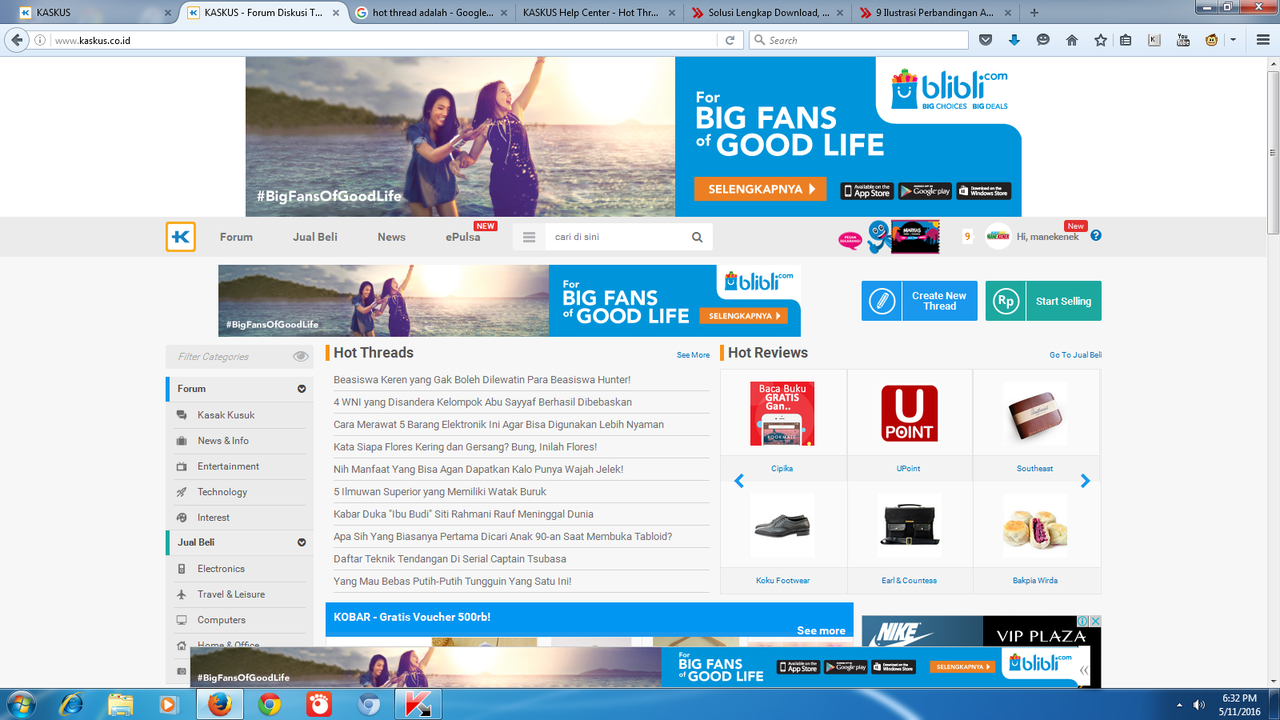
Task: Open Jual Beli in site navigation
Action: (x=315, y=237)
